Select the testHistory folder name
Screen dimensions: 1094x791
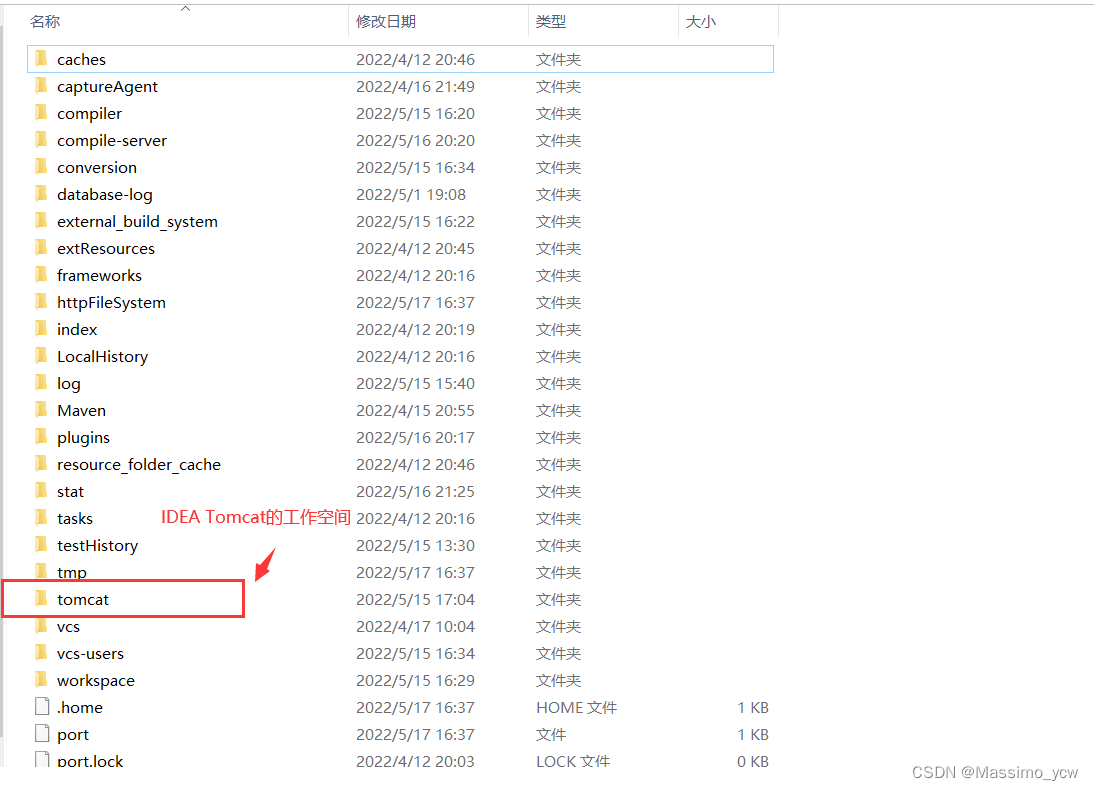(98, 545)
